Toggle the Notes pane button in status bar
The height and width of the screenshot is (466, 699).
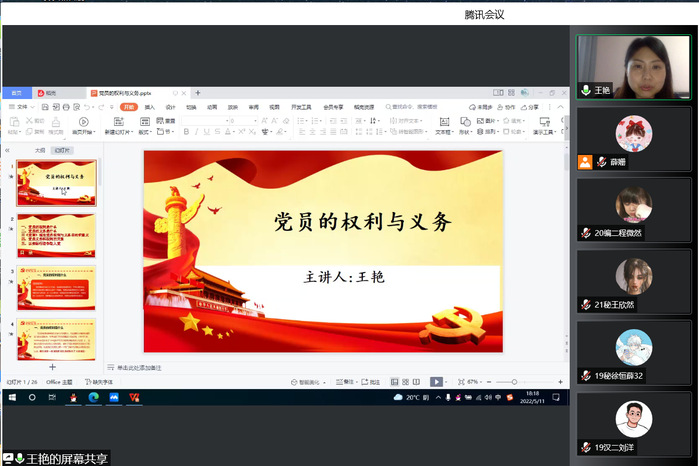tap(345, 382)
